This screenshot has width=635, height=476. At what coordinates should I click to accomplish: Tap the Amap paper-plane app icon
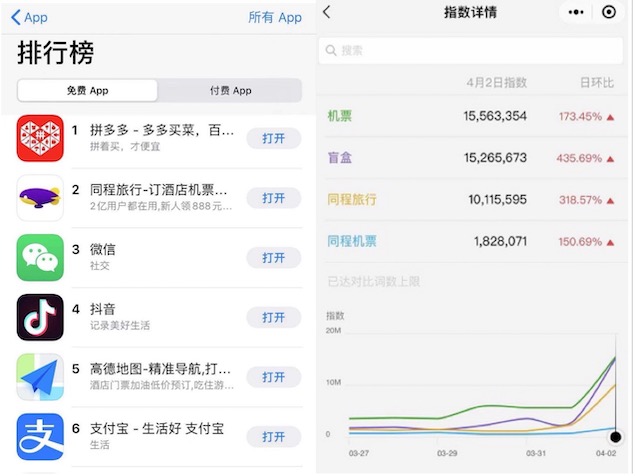[40, 377]
